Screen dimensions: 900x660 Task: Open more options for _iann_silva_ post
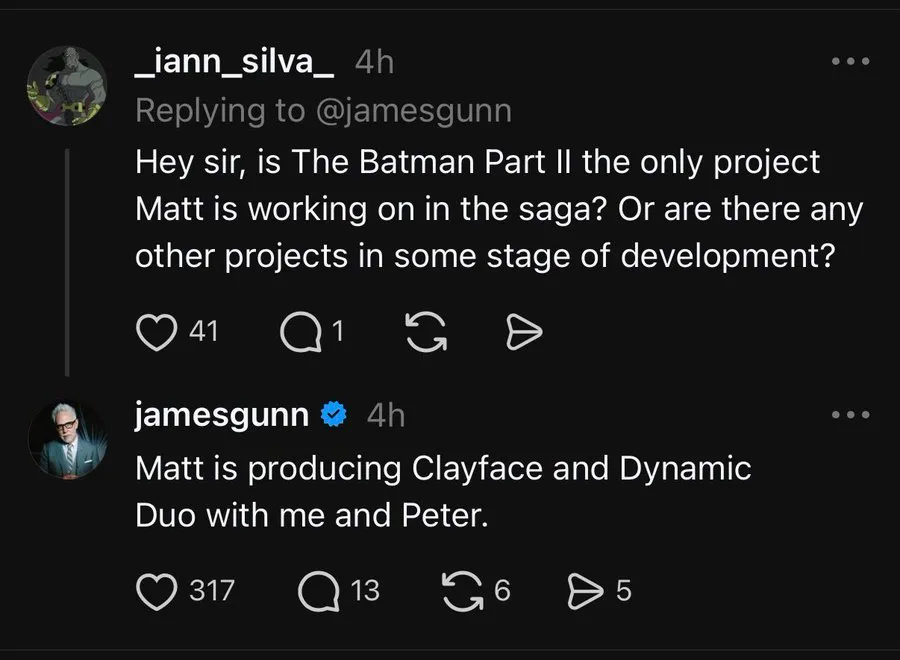click(850, 62)
